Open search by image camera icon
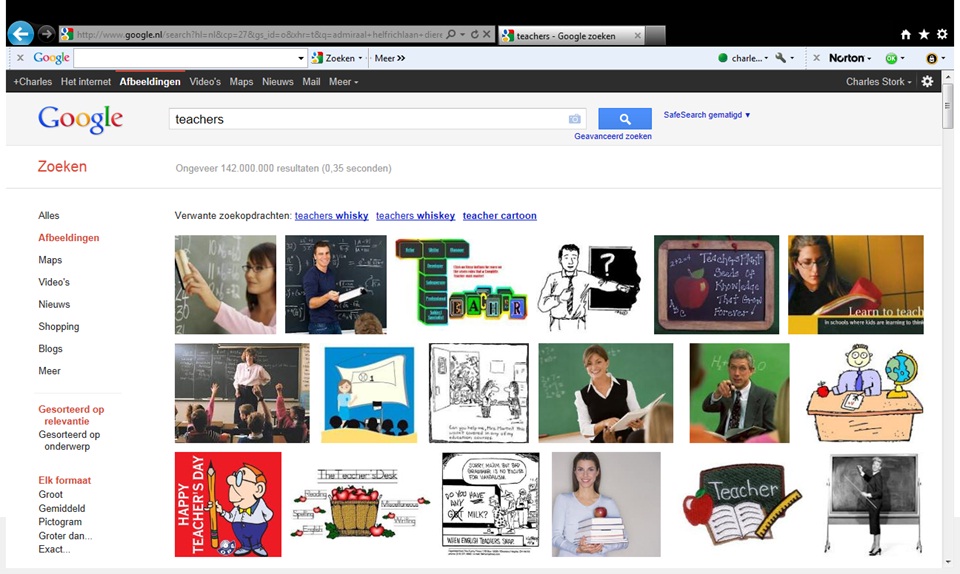The height and width of the screenshot is (574, 960). coord(574,119)
